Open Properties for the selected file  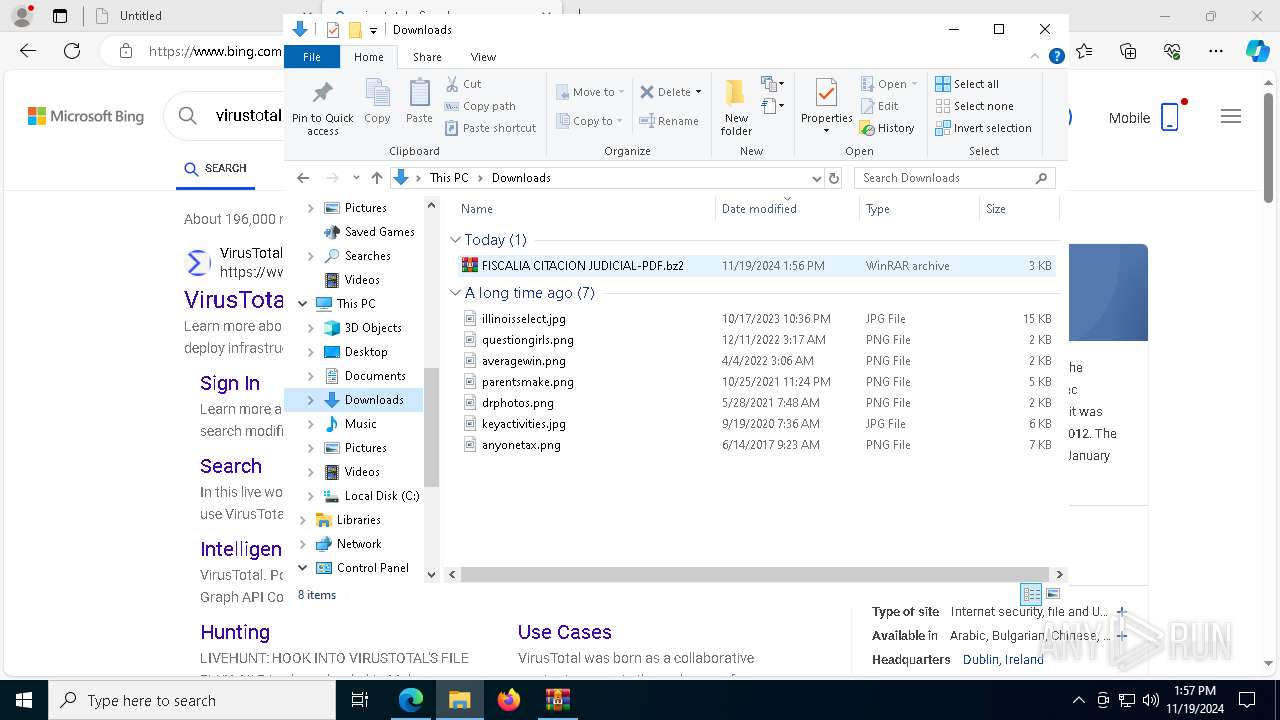click(x=826, y=106)
